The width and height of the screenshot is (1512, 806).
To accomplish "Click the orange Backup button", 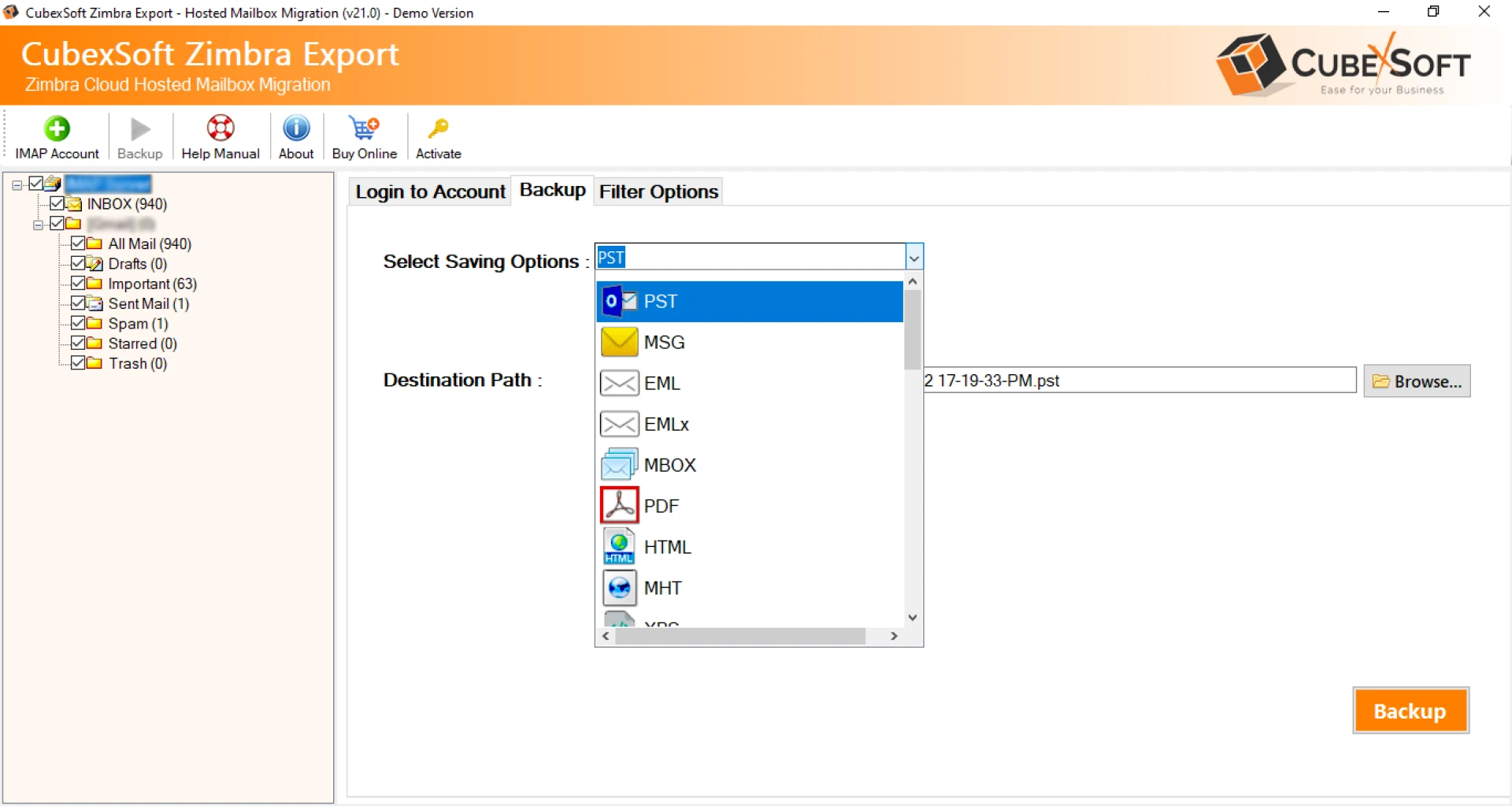I will (x=1410, y=710).
